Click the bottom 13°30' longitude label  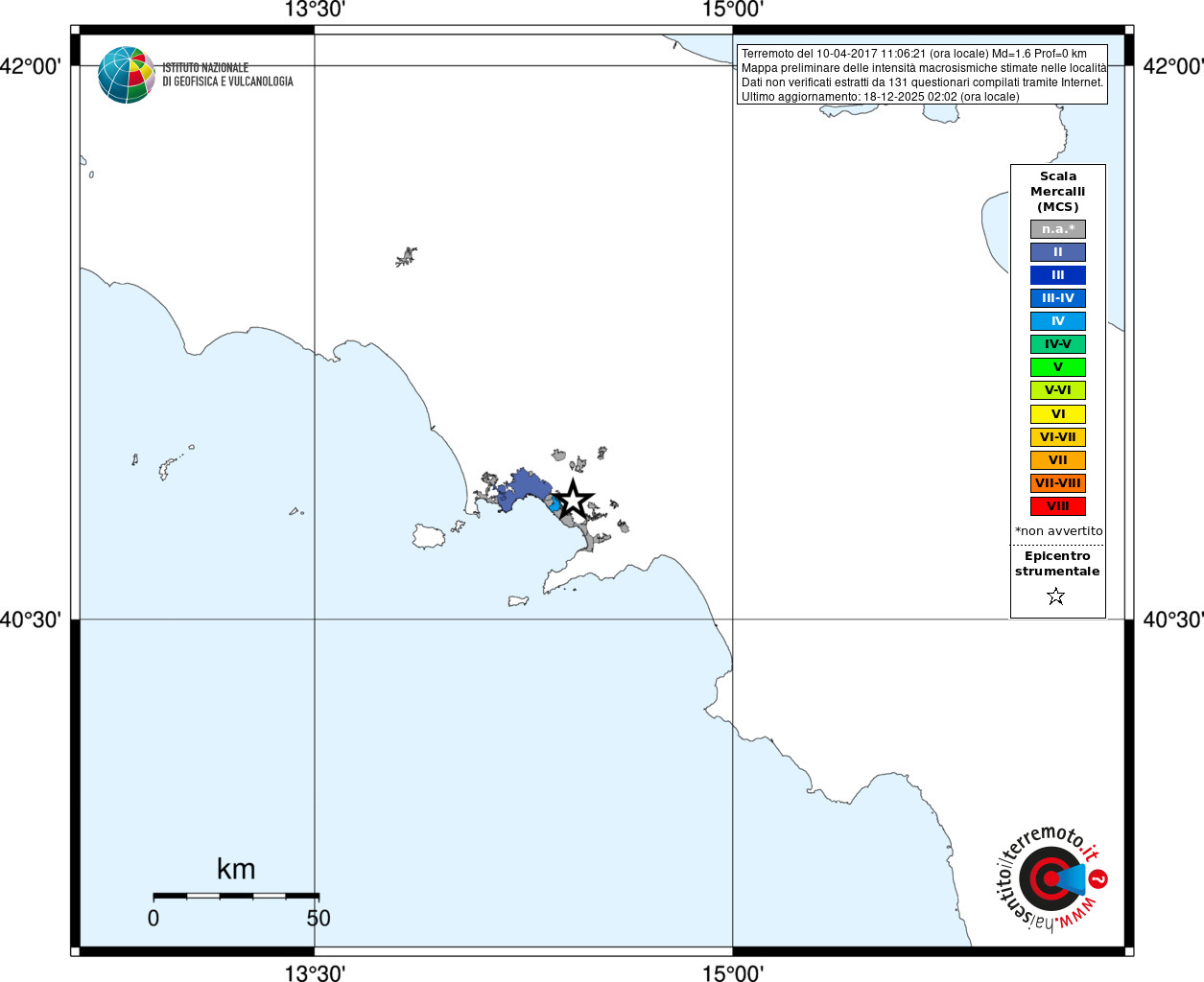pos(315,972)
